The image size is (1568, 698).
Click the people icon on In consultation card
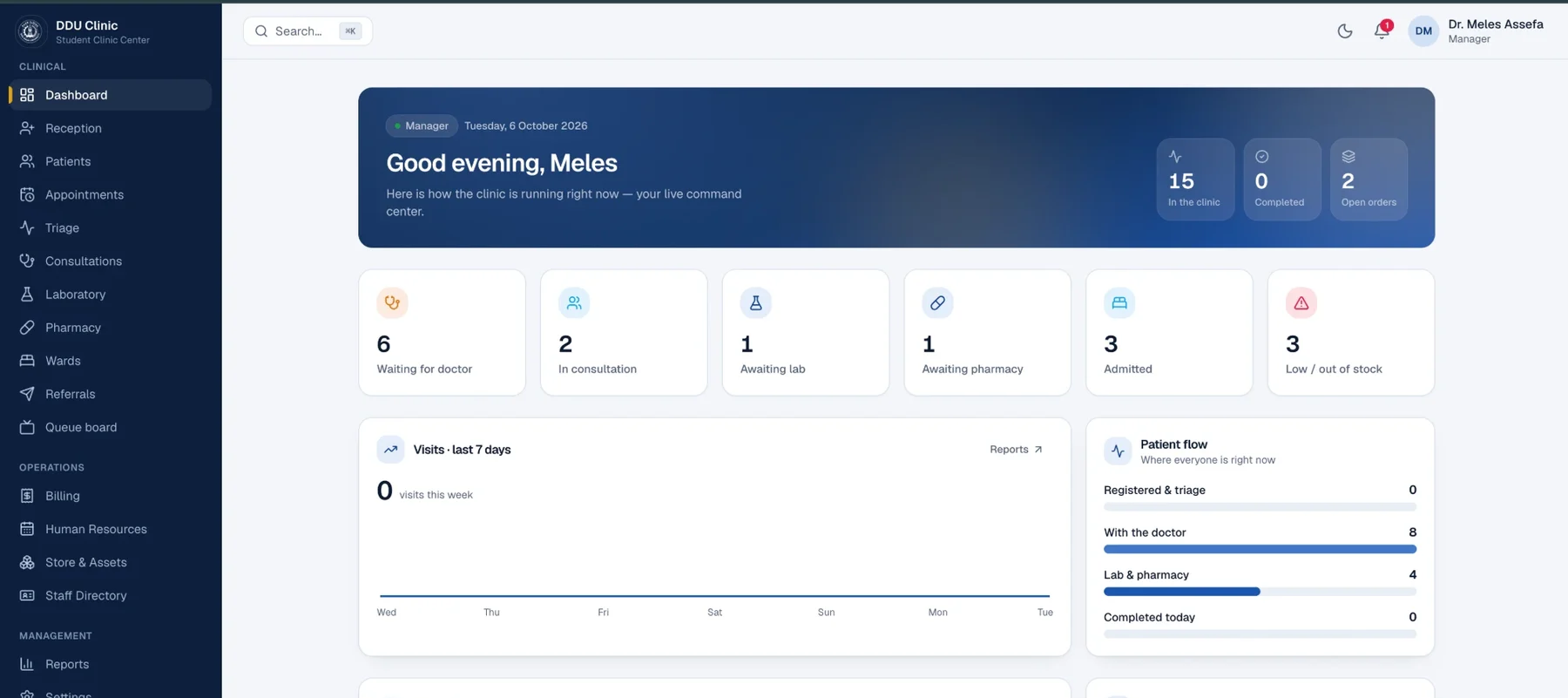coord(574,302)
